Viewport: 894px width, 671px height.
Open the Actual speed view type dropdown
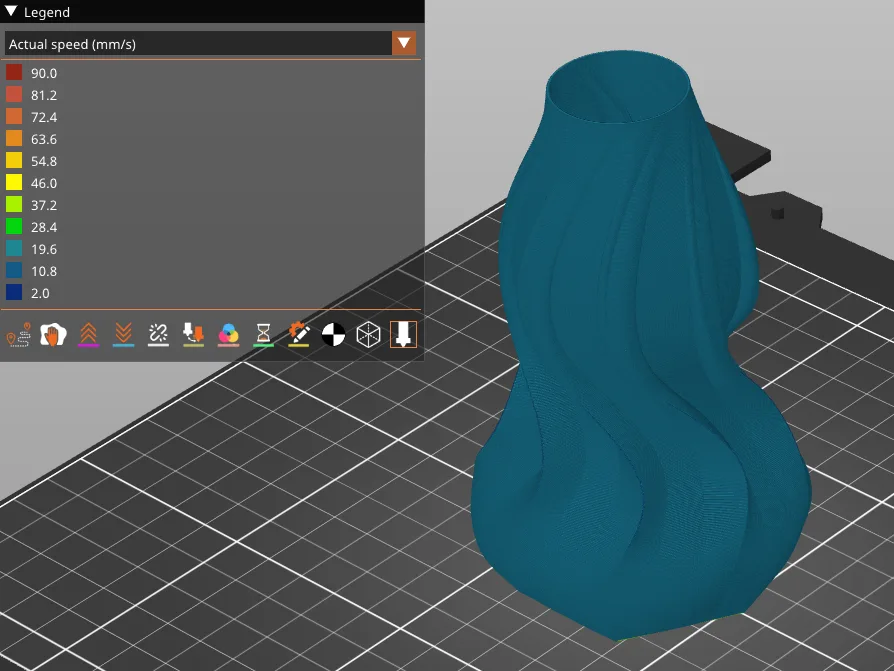pyautogui.click(x=200, y=44)
